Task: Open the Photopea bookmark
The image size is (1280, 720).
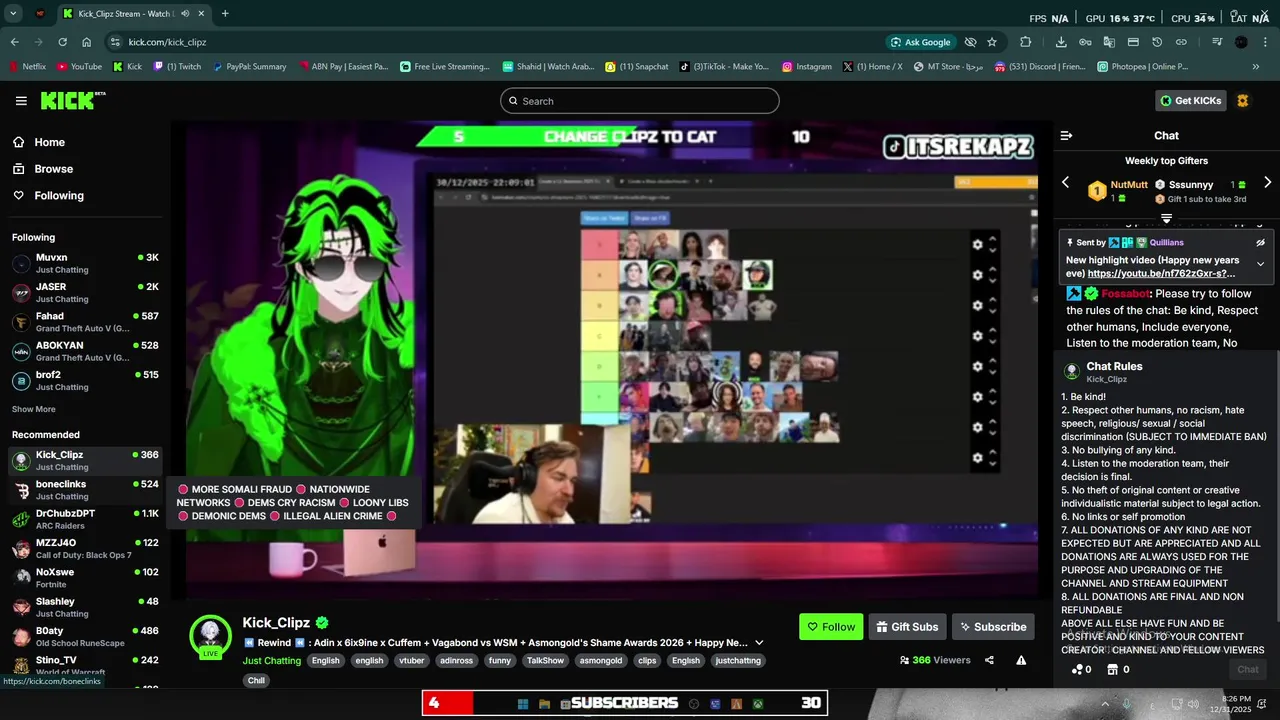Action: (x=1142, y=67)
